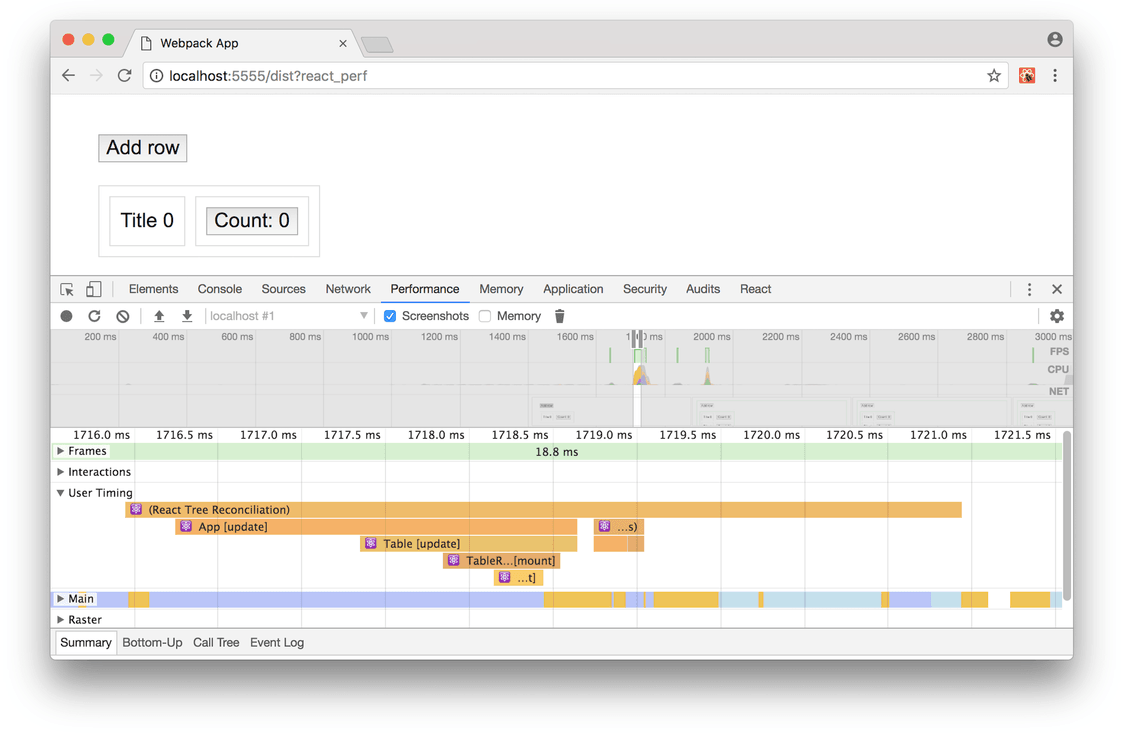Expand the Main thread track

[x=60, y=598]
